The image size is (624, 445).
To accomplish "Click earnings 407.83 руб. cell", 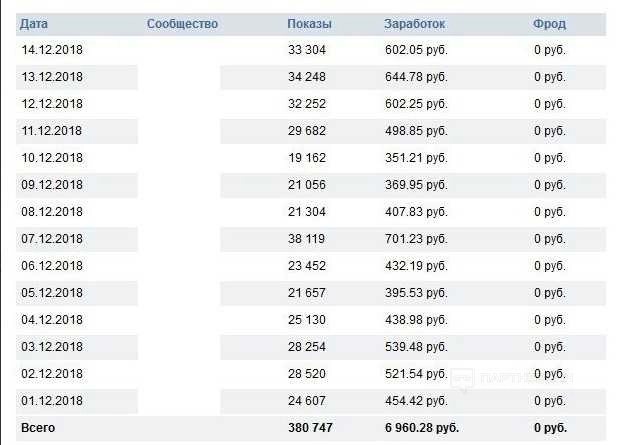I will pyautogui.click(x=416, y=212).
